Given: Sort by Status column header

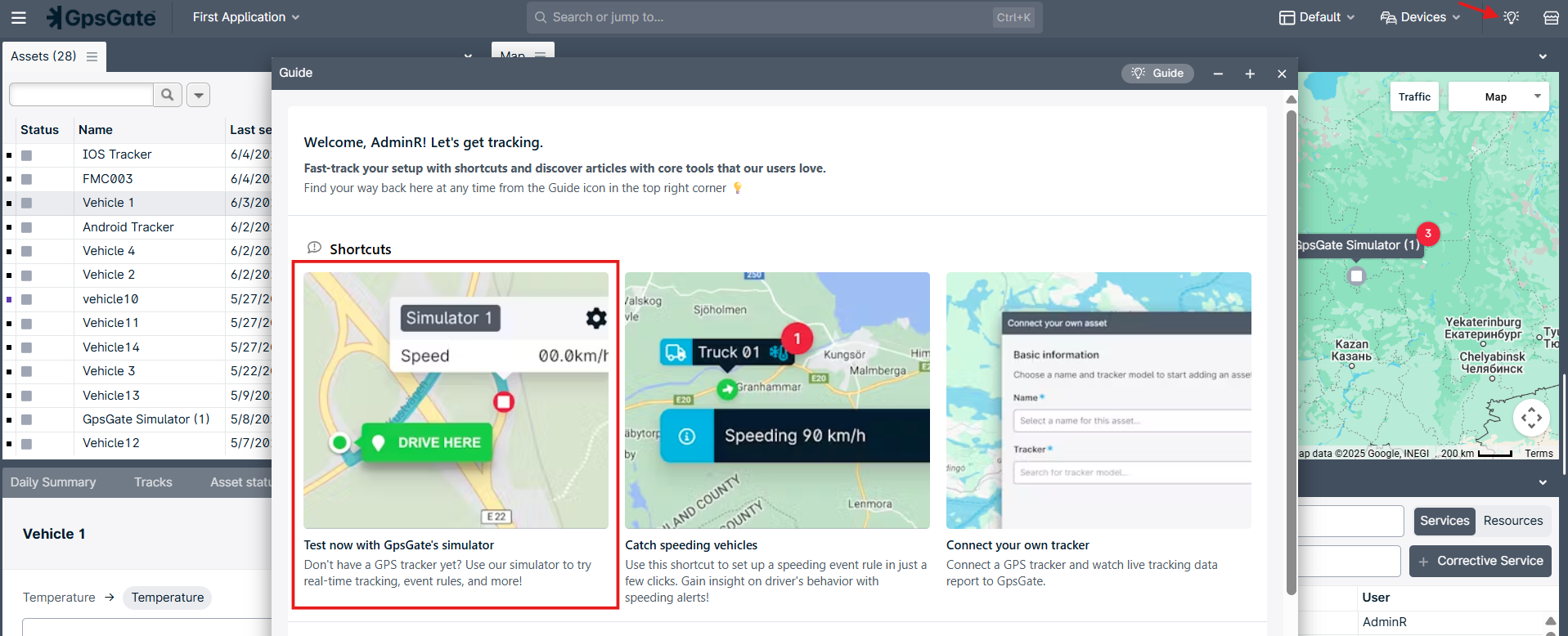Looking at the screenshot, I should 39,130.
